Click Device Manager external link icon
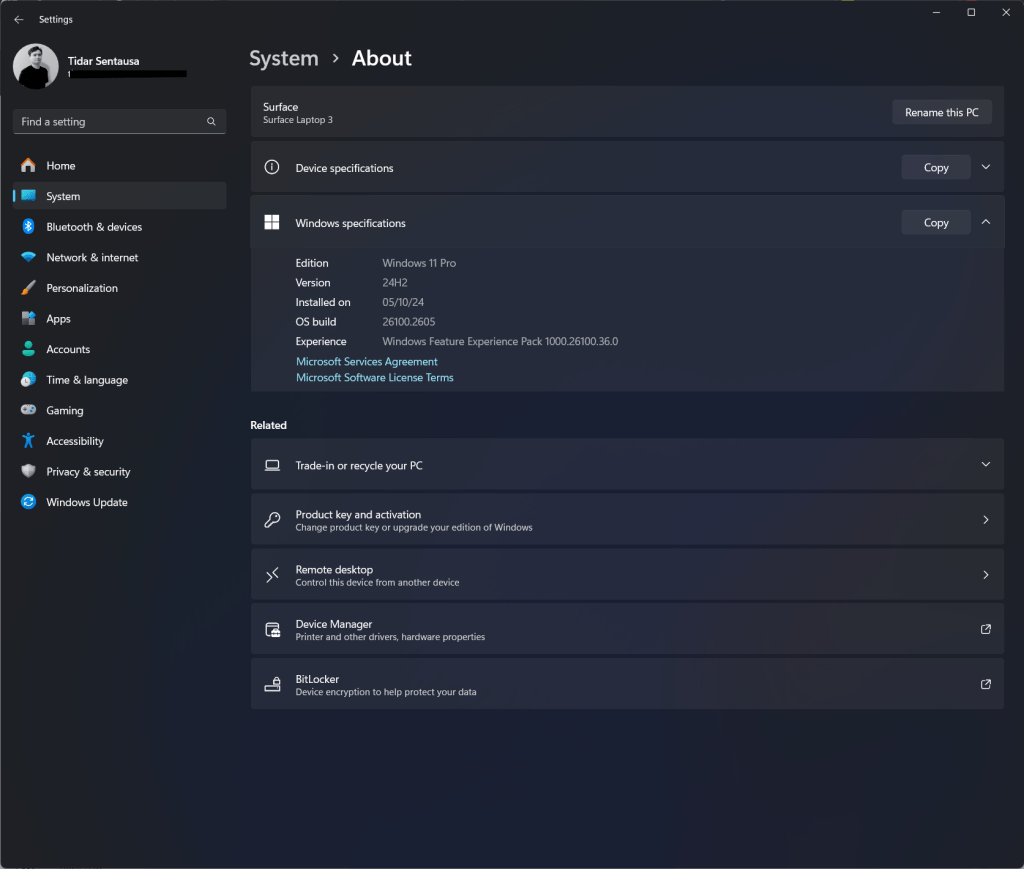The height and width of the screenshot is (869, 1024). click(x=985, y=629)
